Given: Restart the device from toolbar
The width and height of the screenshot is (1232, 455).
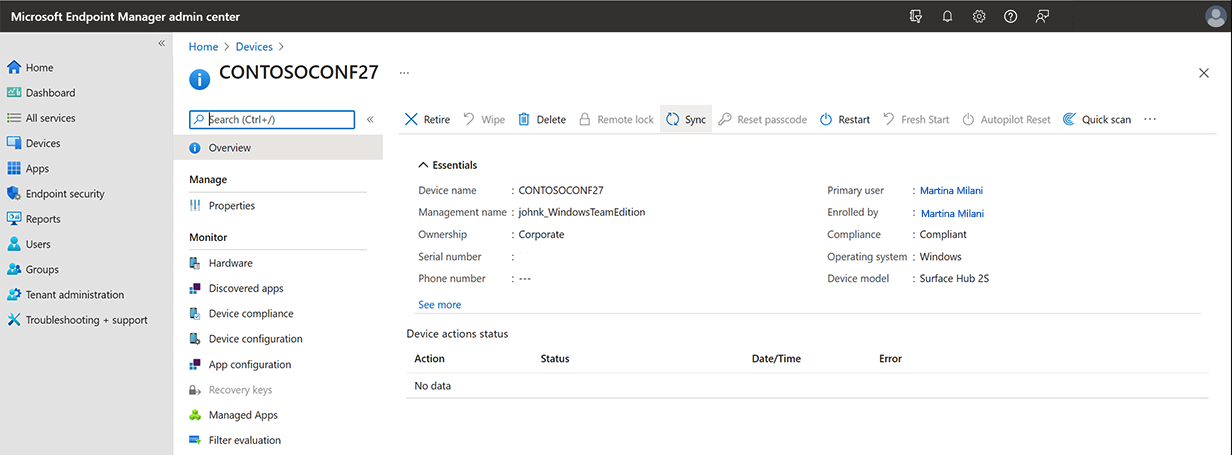Looking at the screenshot, I should point(844,119).
